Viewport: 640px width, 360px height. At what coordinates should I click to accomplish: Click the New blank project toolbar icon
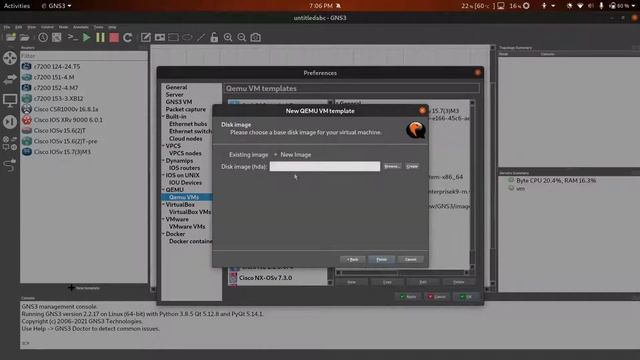[x=11, y=38]
